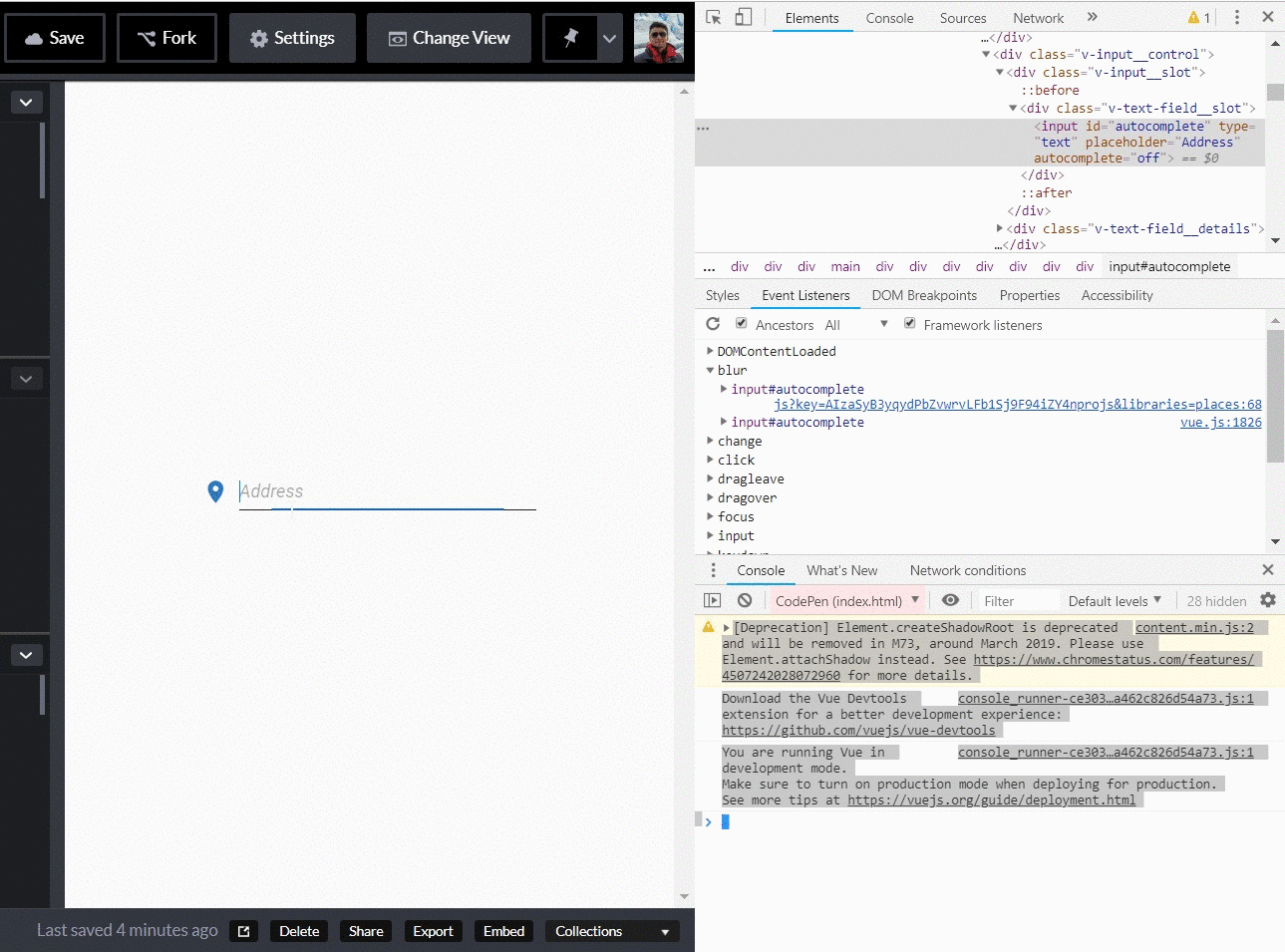Open the Change View menu
Image resolution: width=1285 pixels, height=952 pixels.
(x=449, y=38)
